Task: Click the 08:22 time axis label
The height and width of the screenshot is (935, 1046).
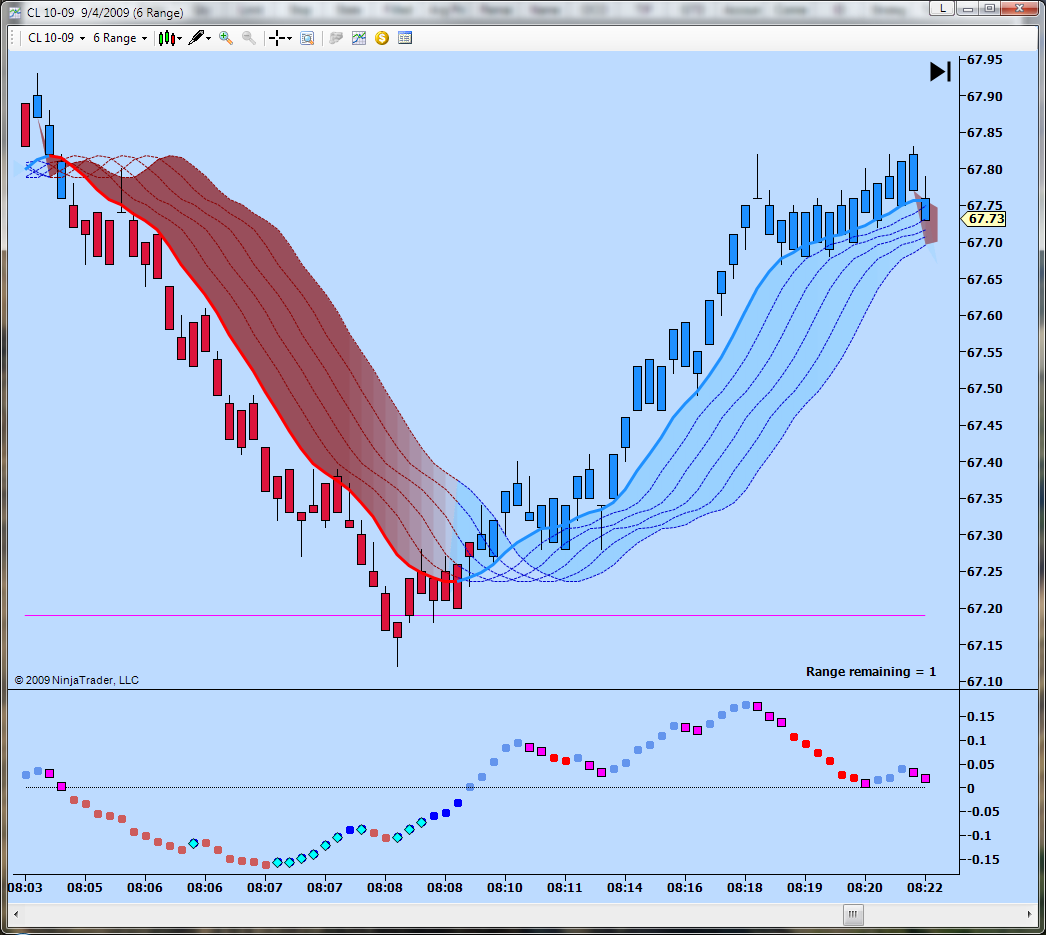Action: [x=925, y=888]
